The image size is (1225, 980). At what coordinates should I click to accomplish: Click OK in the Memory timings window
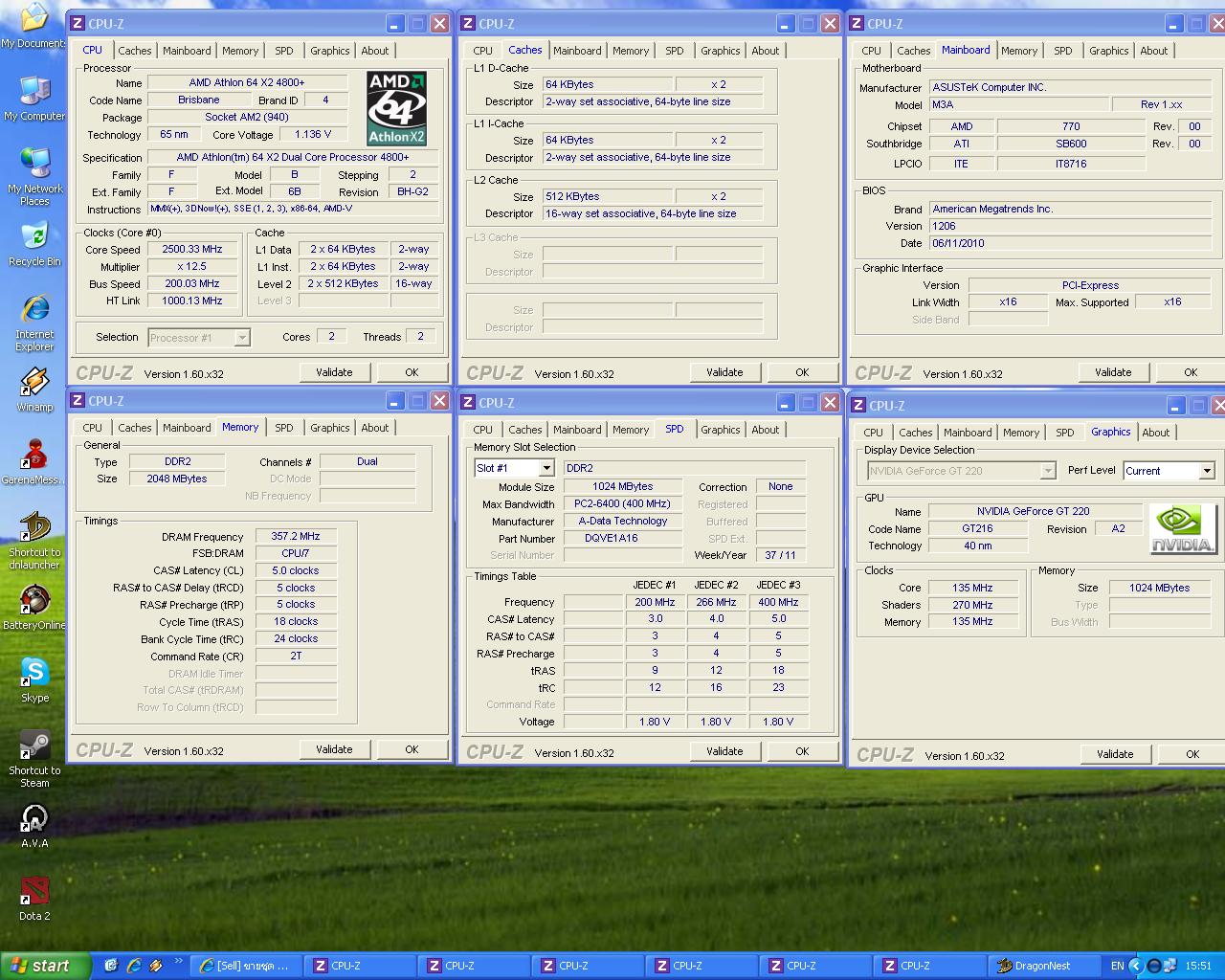coord(412,749)
